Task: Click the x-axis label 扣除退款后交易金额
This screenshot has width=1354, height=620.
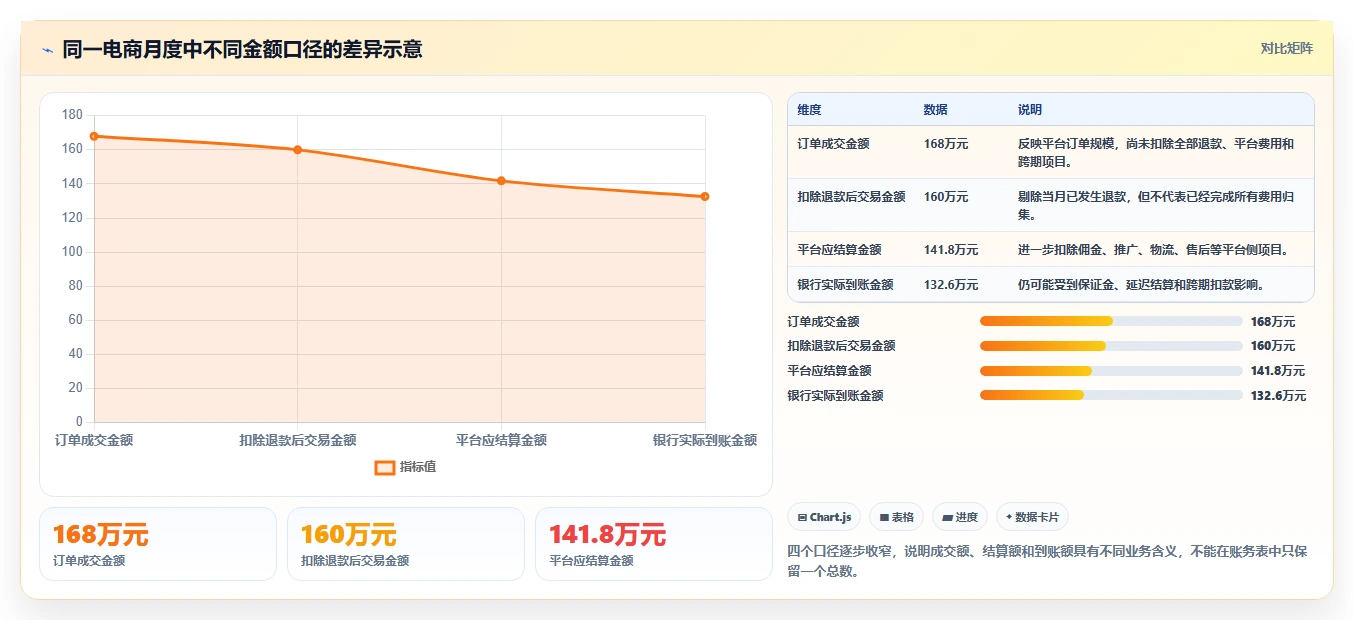Action: [x=298, y=440]
